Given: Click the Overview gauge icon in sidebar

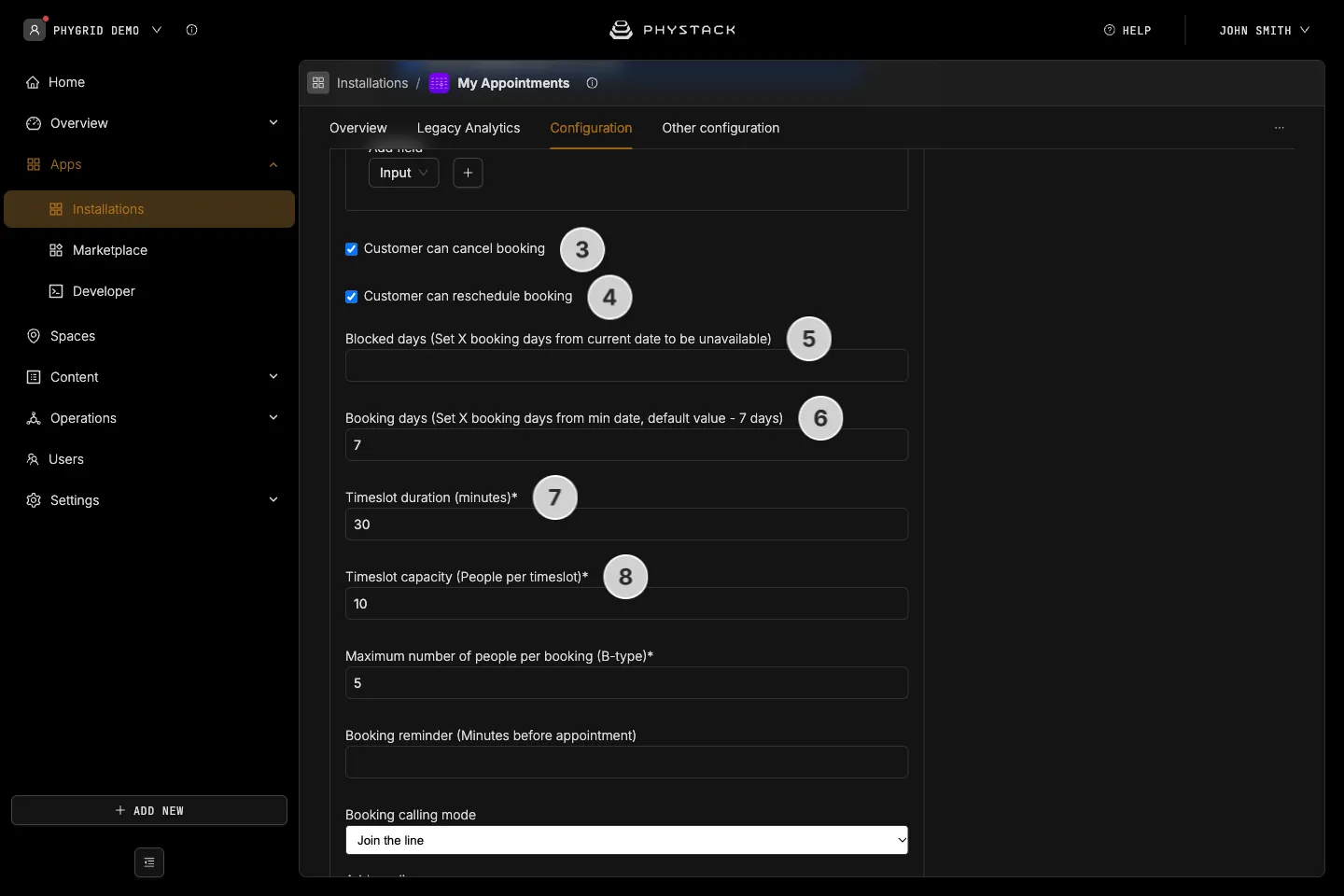Looking at the screenshot, I should click(x=34, y=123).
